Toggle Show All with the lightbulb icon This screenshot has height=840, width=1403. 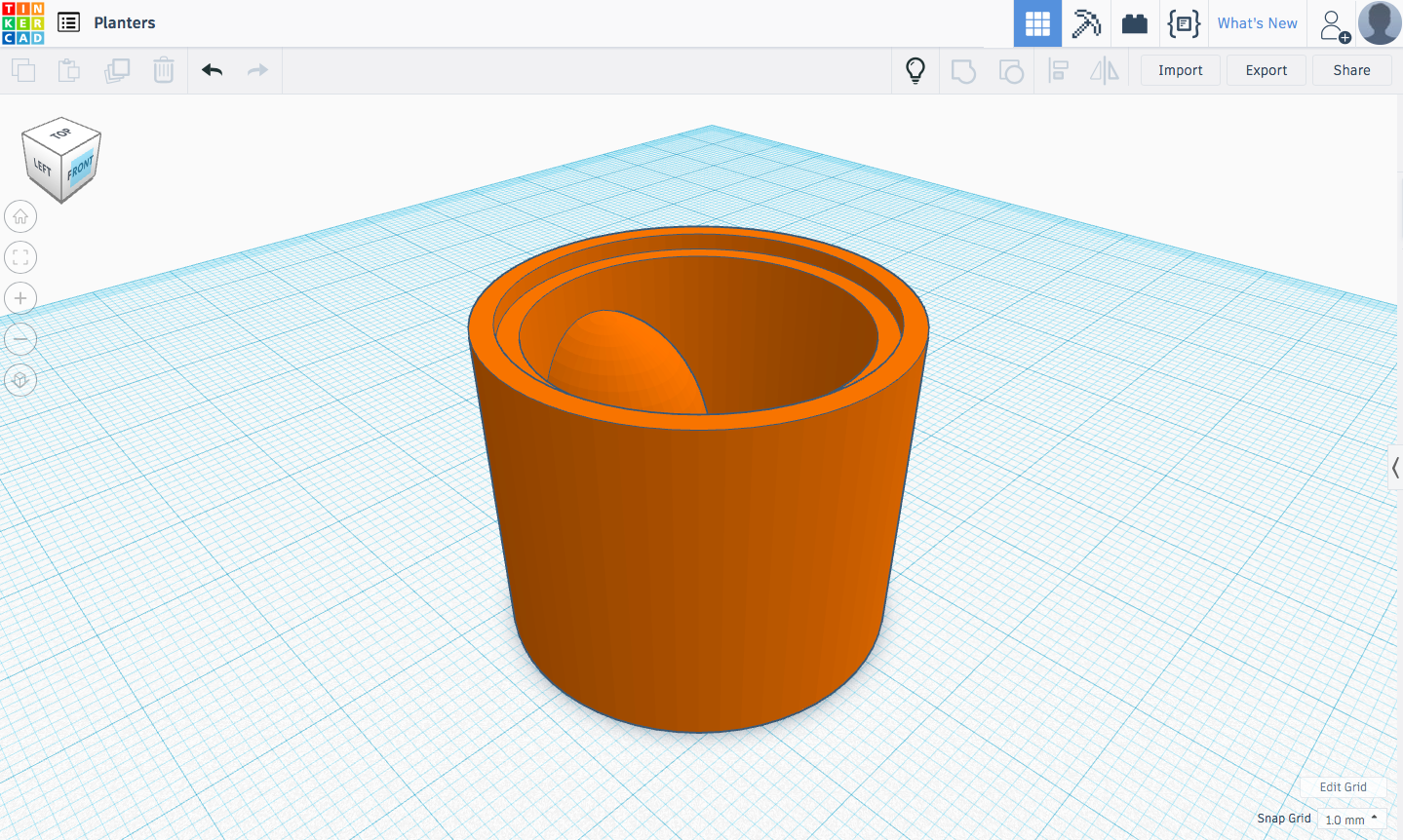click(x=916, y=70)
